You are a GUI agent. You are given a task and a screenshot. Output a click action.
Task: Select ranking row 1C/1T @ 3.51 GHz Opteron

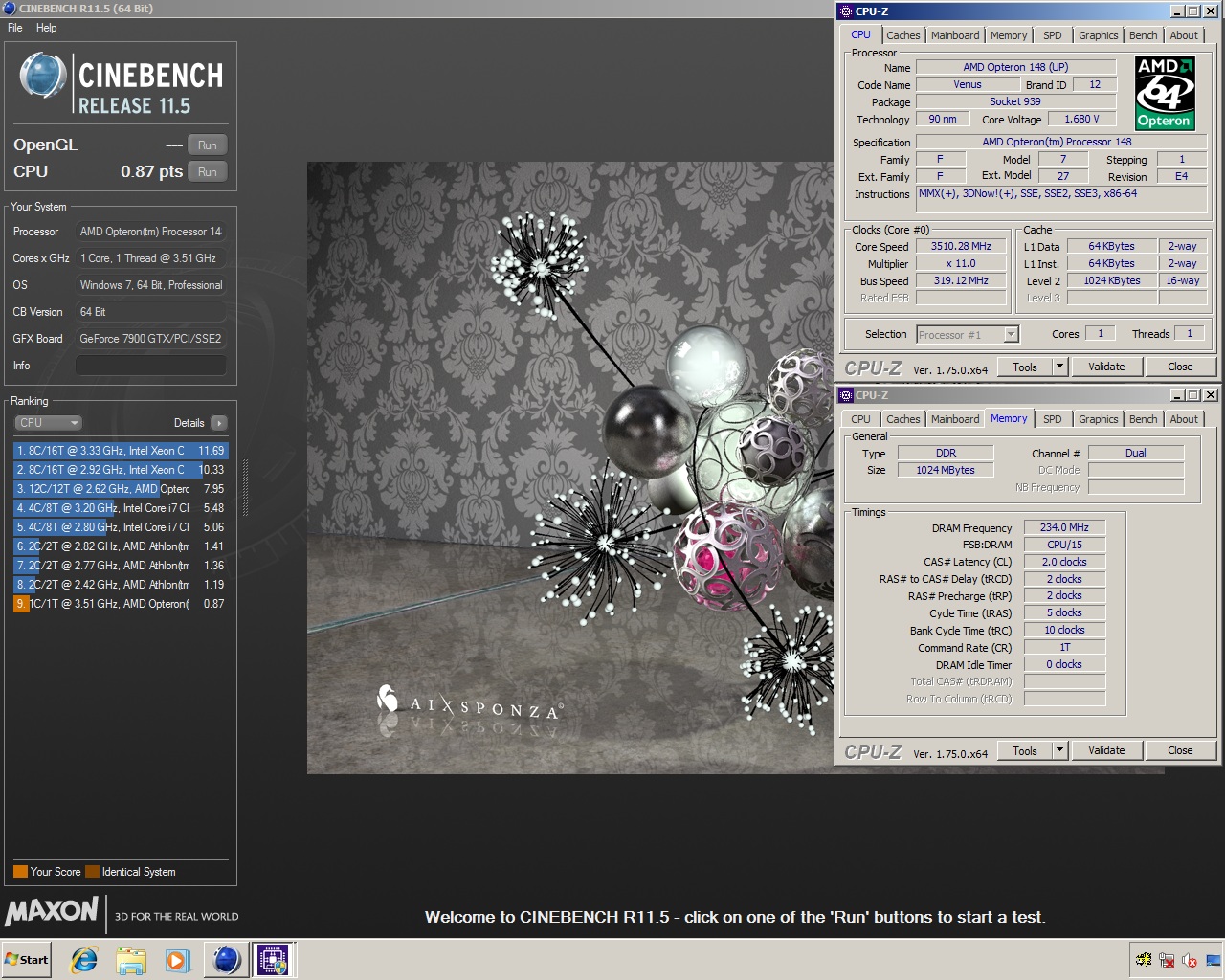tap(121, 604)
